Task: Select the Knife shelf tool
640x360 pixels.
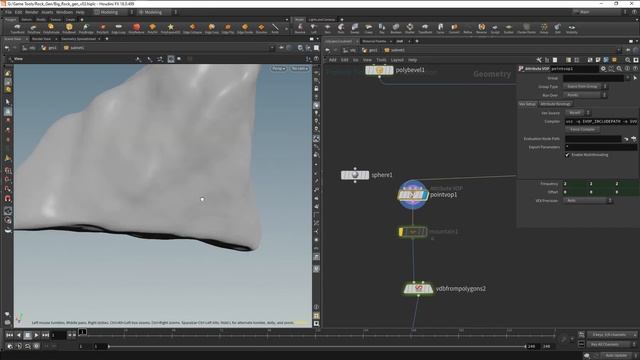Action: point(275,28)
